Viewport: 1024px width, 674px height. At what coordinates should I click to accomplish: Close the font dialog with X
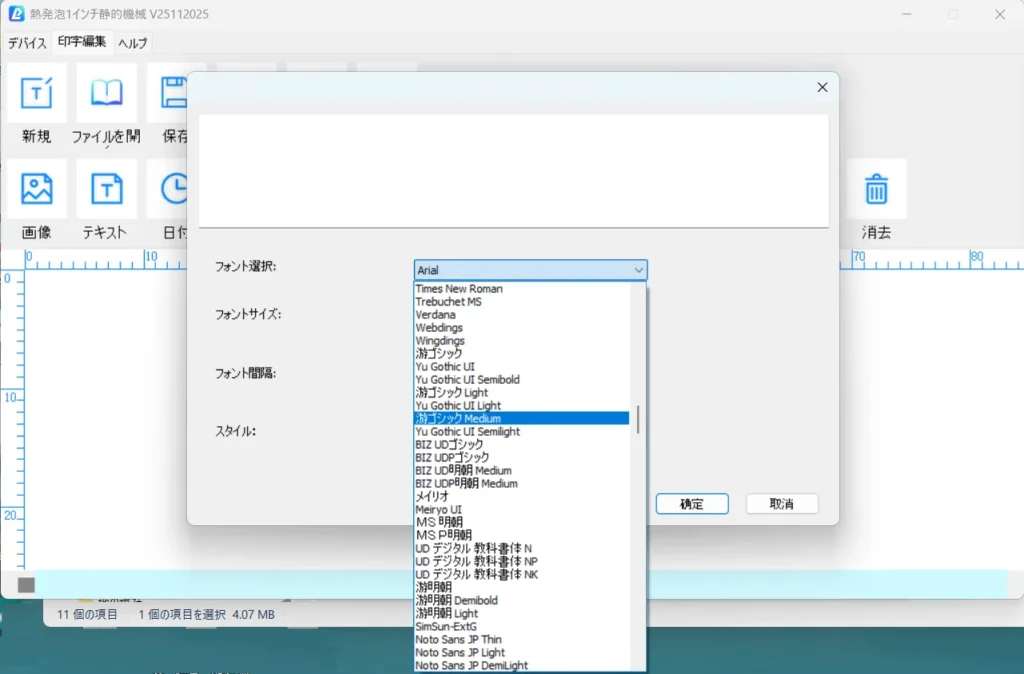(822, 87)
